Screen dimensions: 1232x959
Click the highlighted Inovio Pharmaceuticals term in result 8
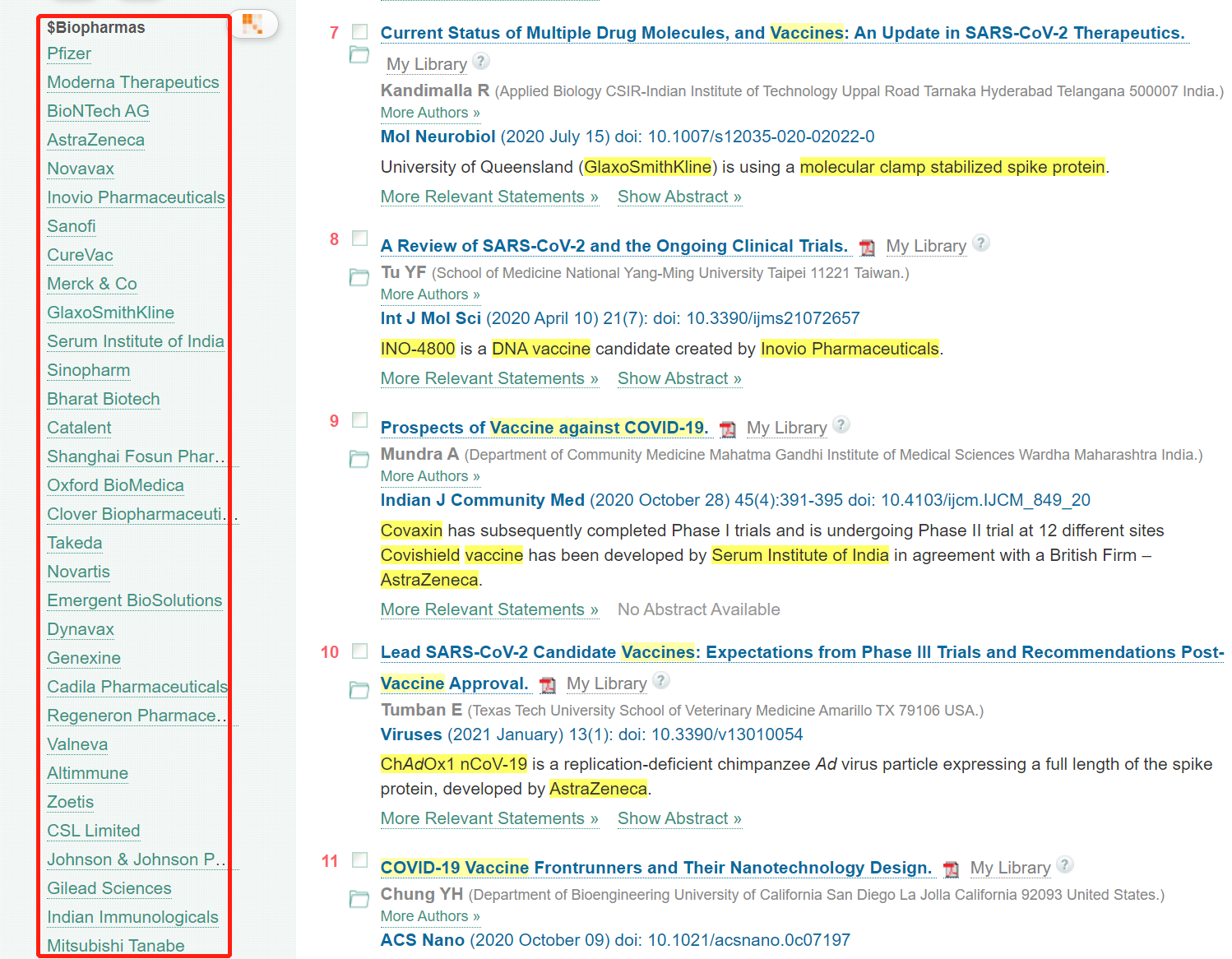coord(850,349)
